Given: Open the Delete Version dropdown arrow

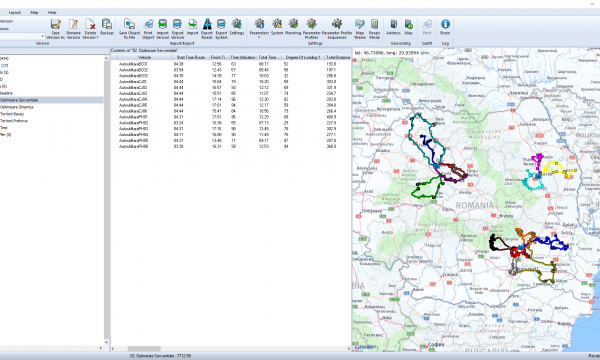Looking at the screenshot, I should 97,37.
